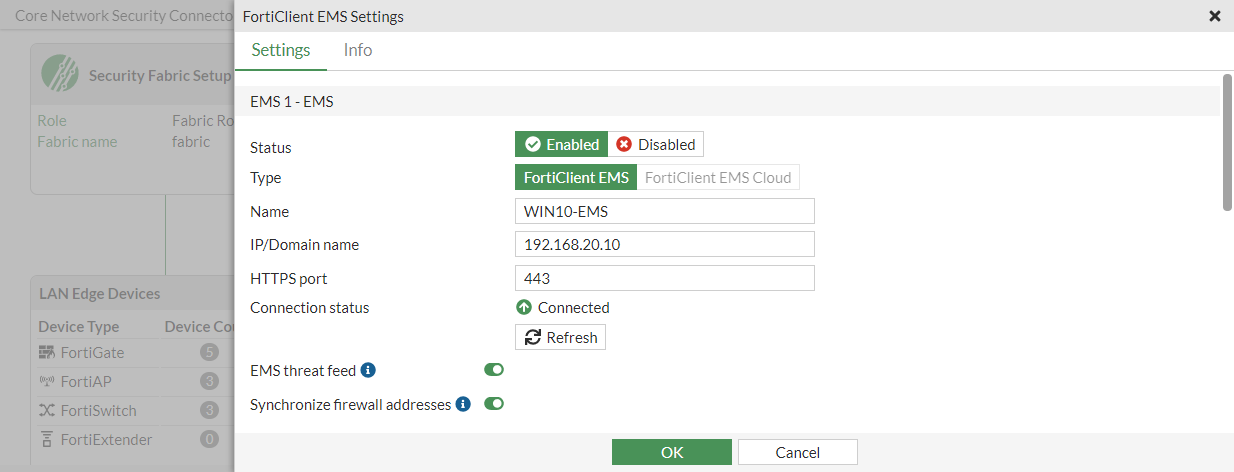This screenshot has width=1234, height=472.
Task: Click the FortiGate device icon
Action: tap(47, 353)
